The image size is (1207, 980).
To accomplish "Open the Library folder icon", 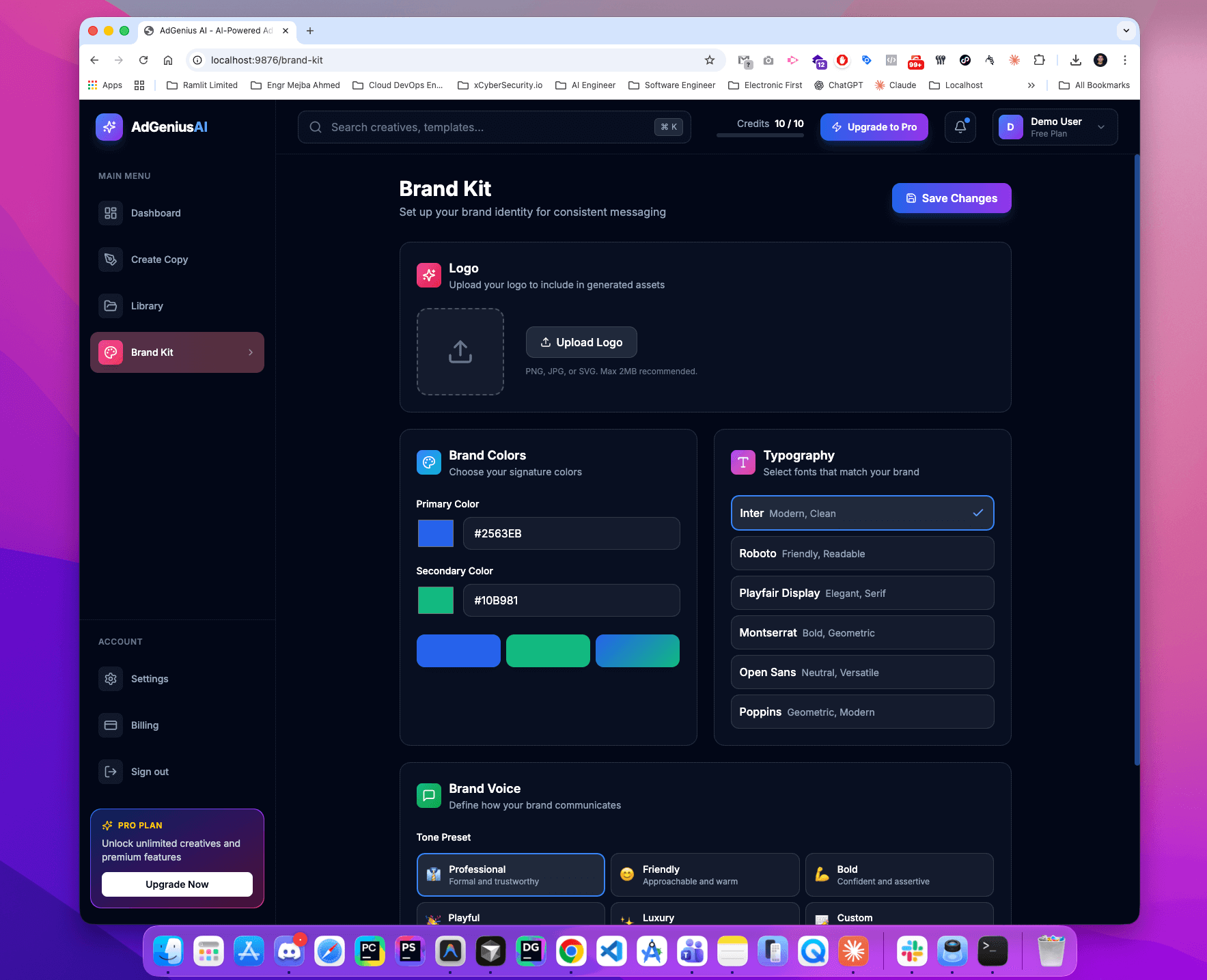I will pos(110,305).
